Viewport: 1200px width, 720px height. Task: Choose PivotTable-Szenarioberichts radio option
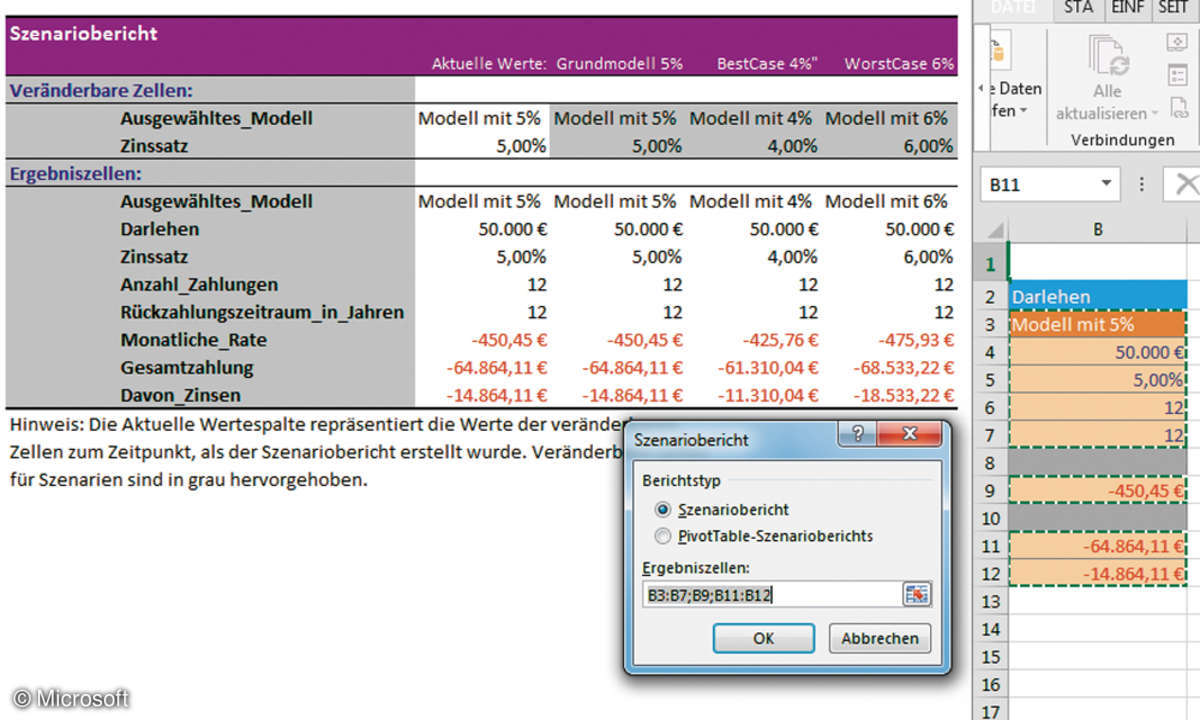pos(663,536)
